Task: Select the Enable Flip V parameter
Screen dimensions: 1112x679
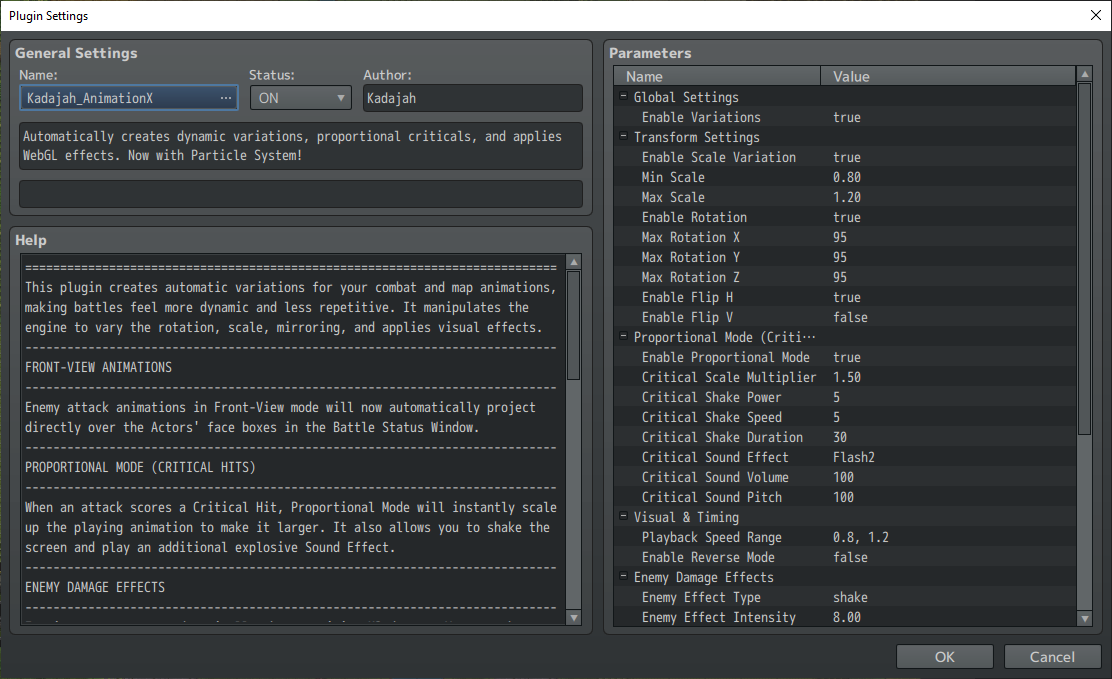Action: (845, 317)
